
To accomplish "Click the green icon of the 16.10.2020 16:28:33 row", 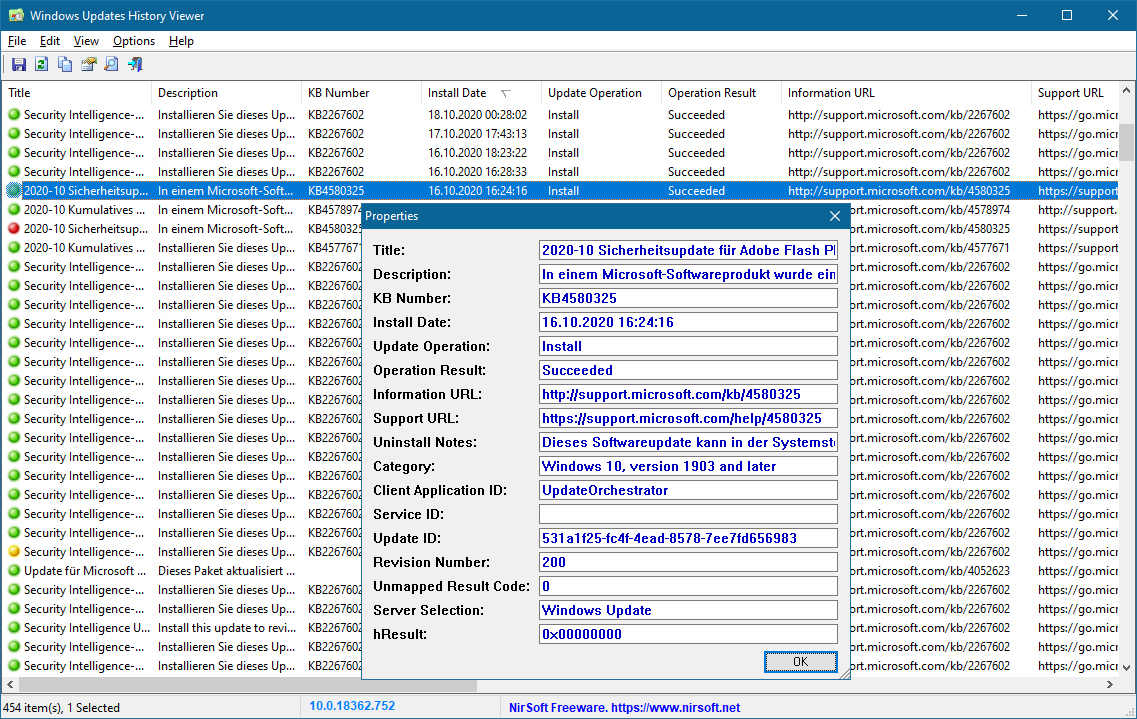I will [14, 172].
